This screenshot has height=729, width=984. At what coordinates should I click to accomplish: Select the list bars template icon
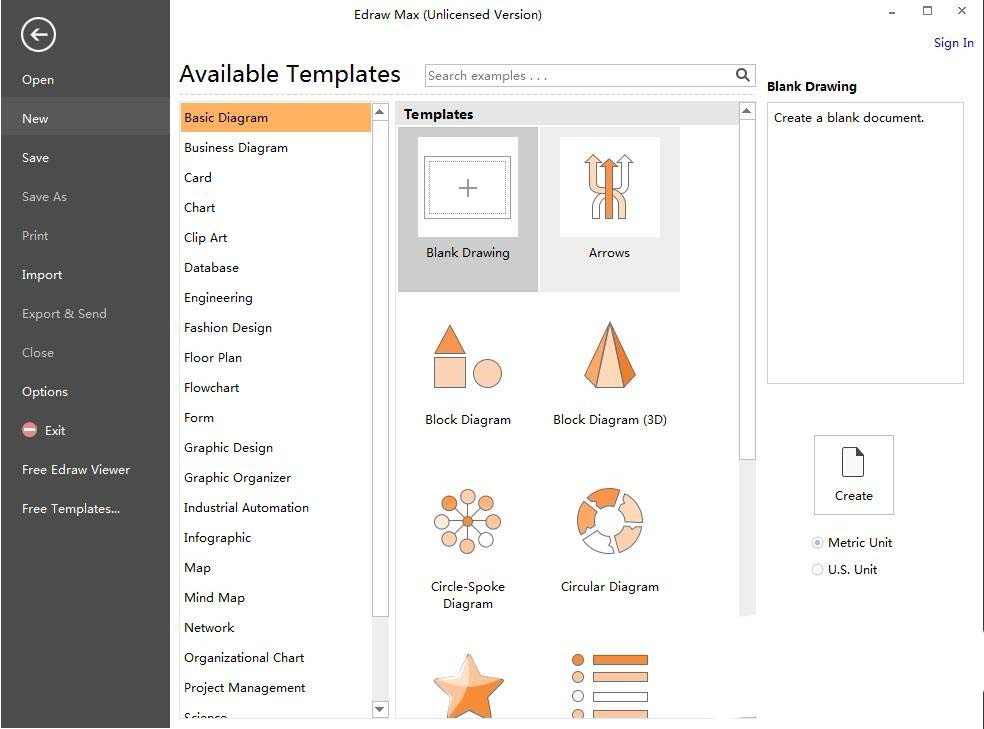(609, 686)
